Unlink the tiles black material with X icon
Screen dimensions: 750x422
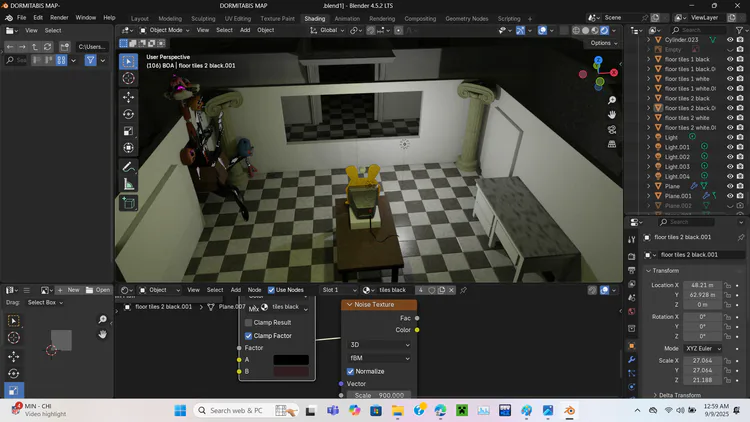pyautogui.click(x=451, y=290)
